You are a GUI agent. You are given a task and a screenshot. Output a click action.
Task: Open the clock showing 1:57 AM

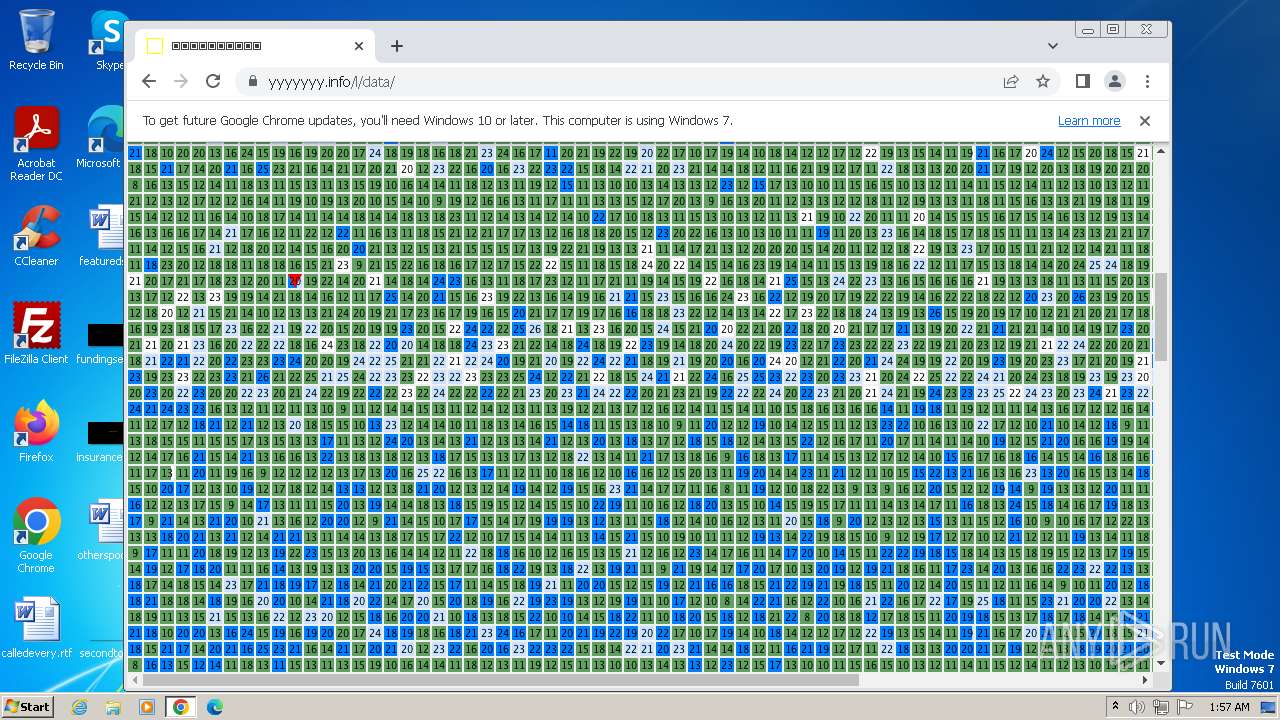tap(1228, 707)
